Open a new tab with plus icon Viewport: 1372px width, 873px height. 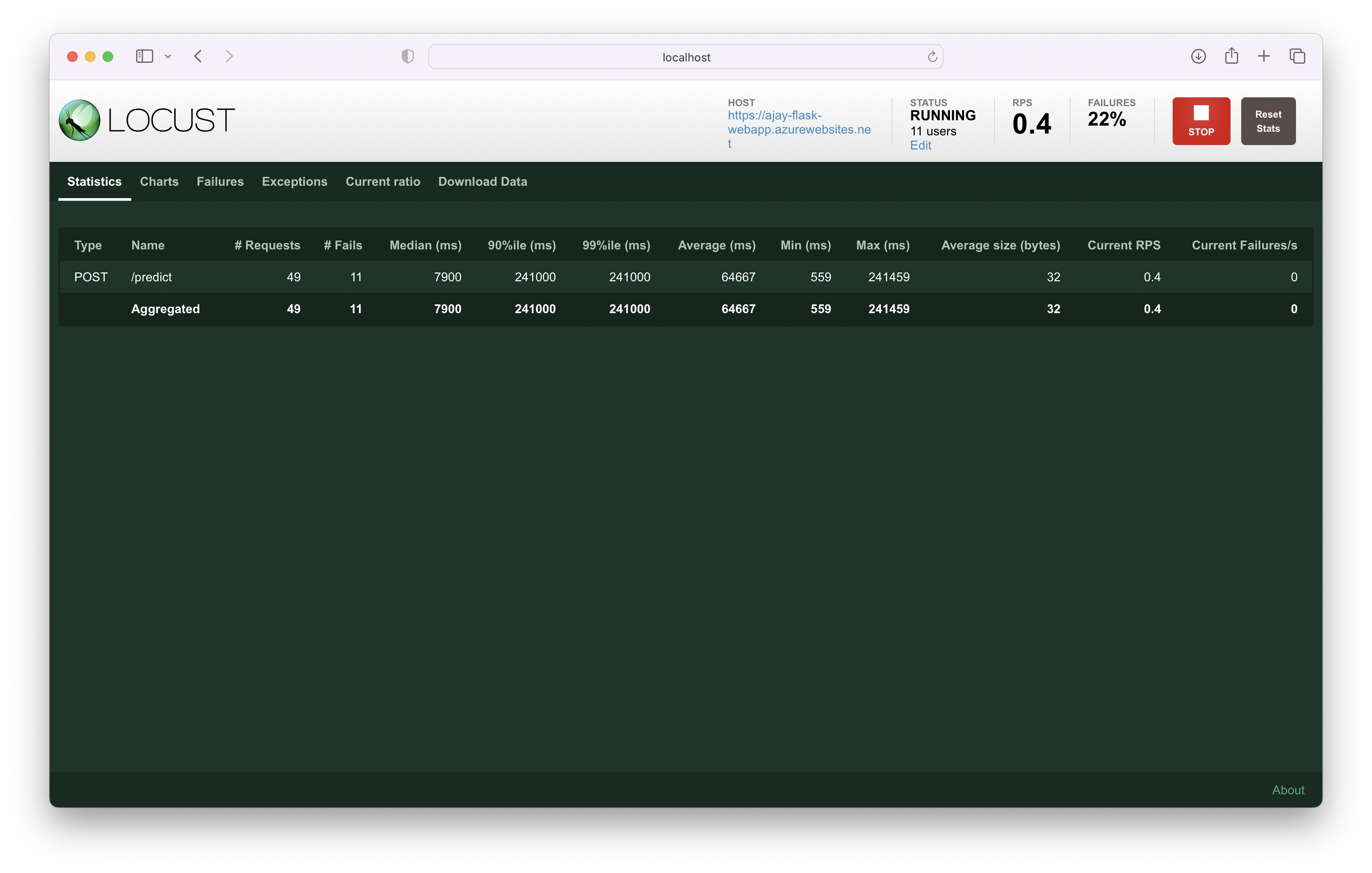tap(1264, 56)
